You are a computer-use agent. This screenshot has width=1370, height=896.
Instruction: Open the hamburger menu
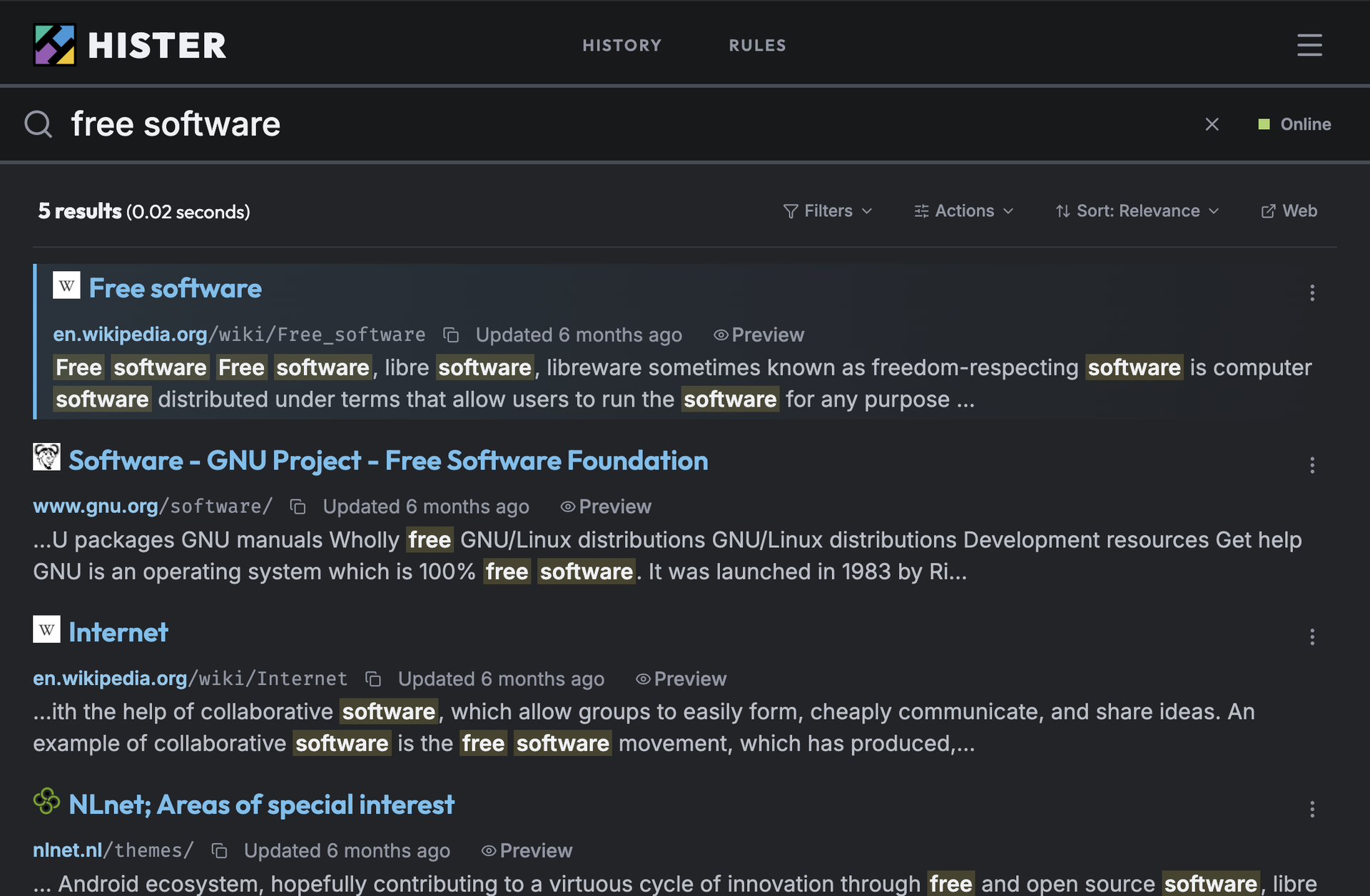pyautogui.click(x=1309, y=45)
